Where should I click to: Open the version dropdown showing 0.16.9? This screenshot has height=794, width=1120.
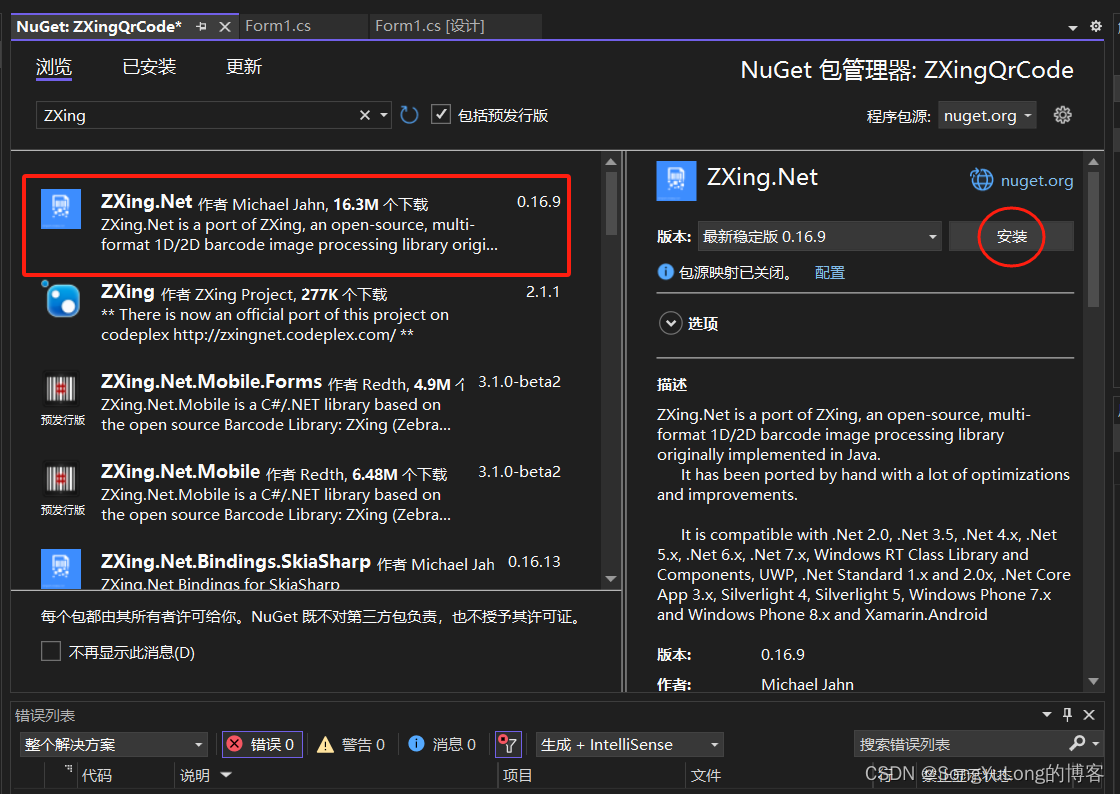tap(819, 236)
